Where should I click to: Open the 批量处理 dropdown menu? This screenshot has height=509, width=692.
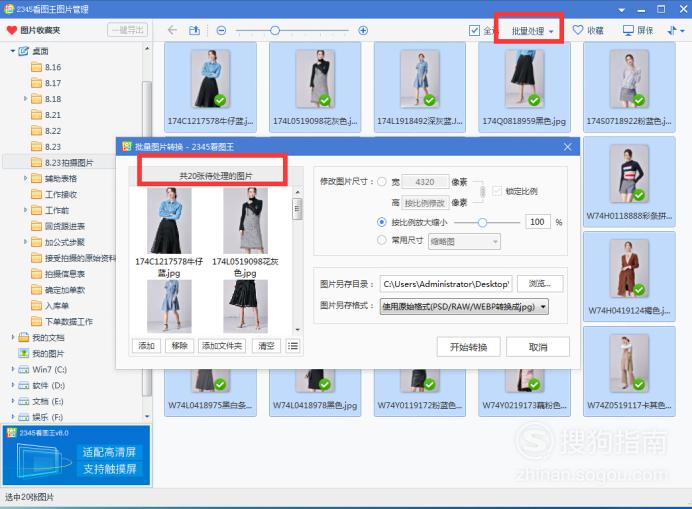[532, 31]
